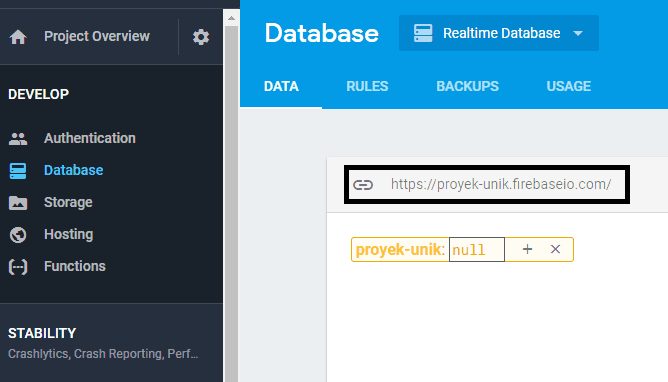Screen dimensions: 668x382
Task: Click the link icon beside database URL
Action: click(363, 184)
